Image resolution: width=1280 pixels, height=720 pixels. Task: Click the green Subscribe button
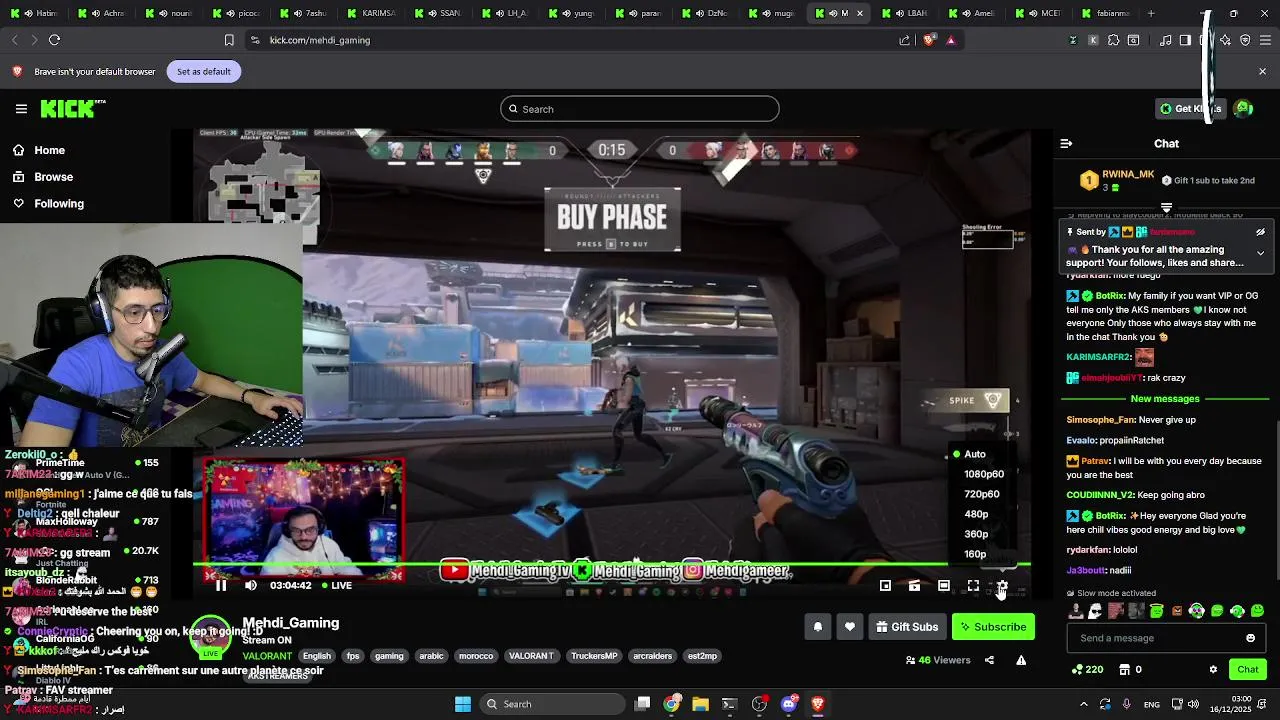pyautogui.click(x=993, y=627)
